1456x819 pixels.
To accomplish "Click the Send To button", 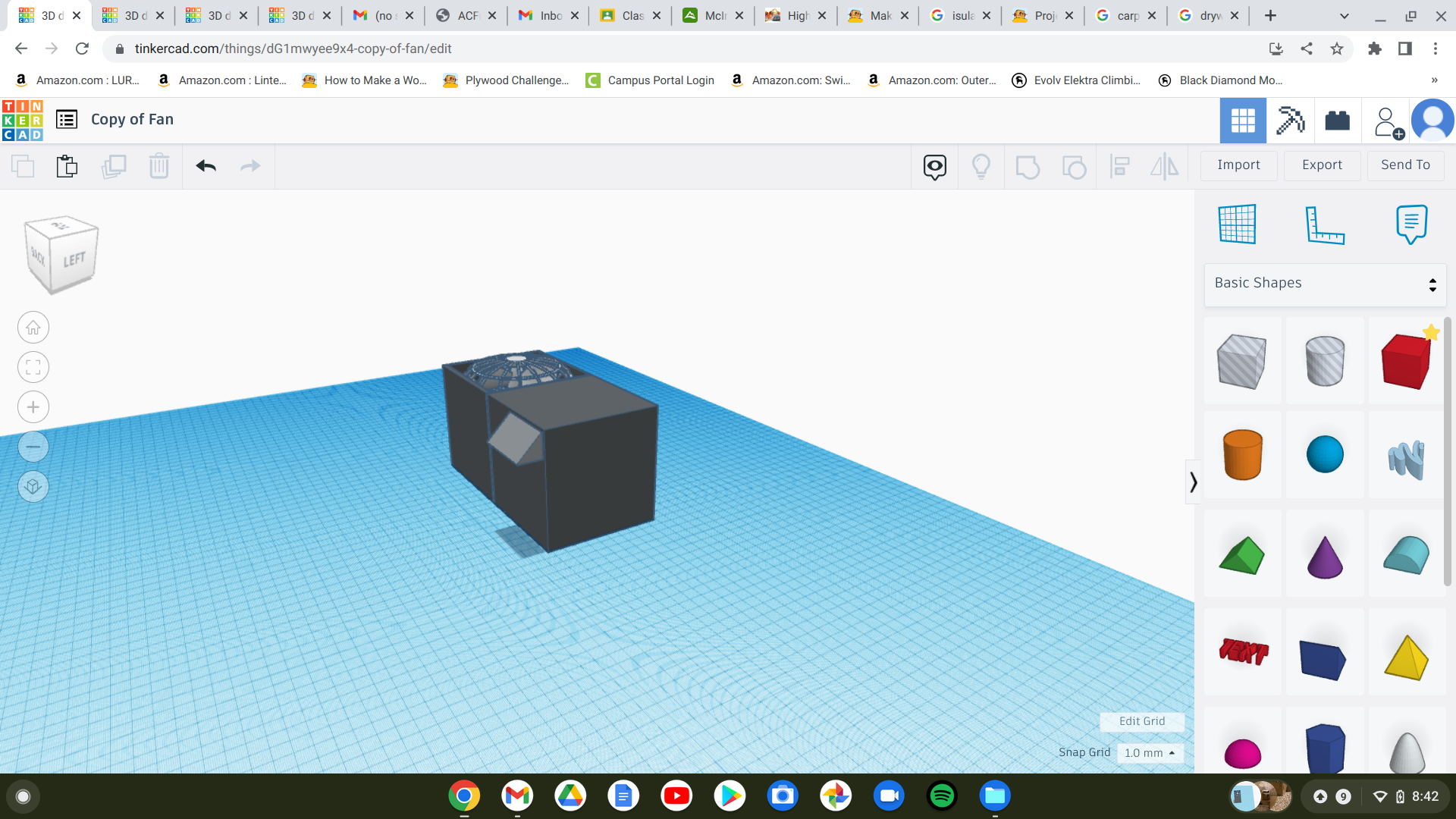I will tap(1405, 165).
